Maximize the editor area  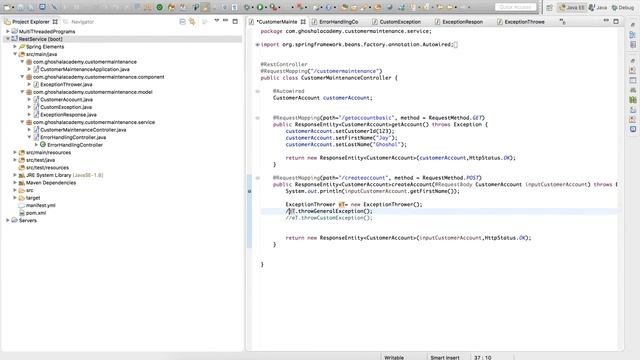pos(616,21)
